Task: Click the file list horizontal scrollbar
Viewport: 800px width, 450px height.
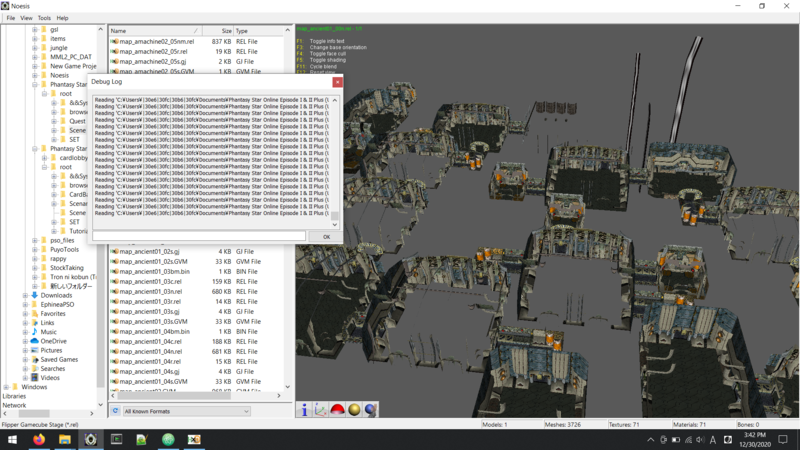Action: tap(196, 395)
